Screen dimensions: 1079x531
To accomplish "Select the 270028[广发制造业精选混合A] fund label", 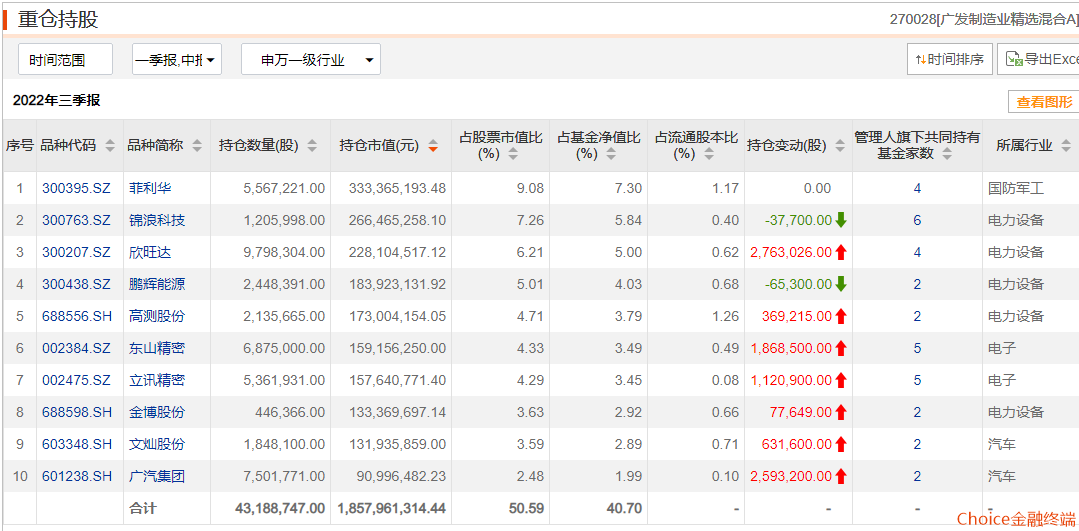I will click(984, 19).
